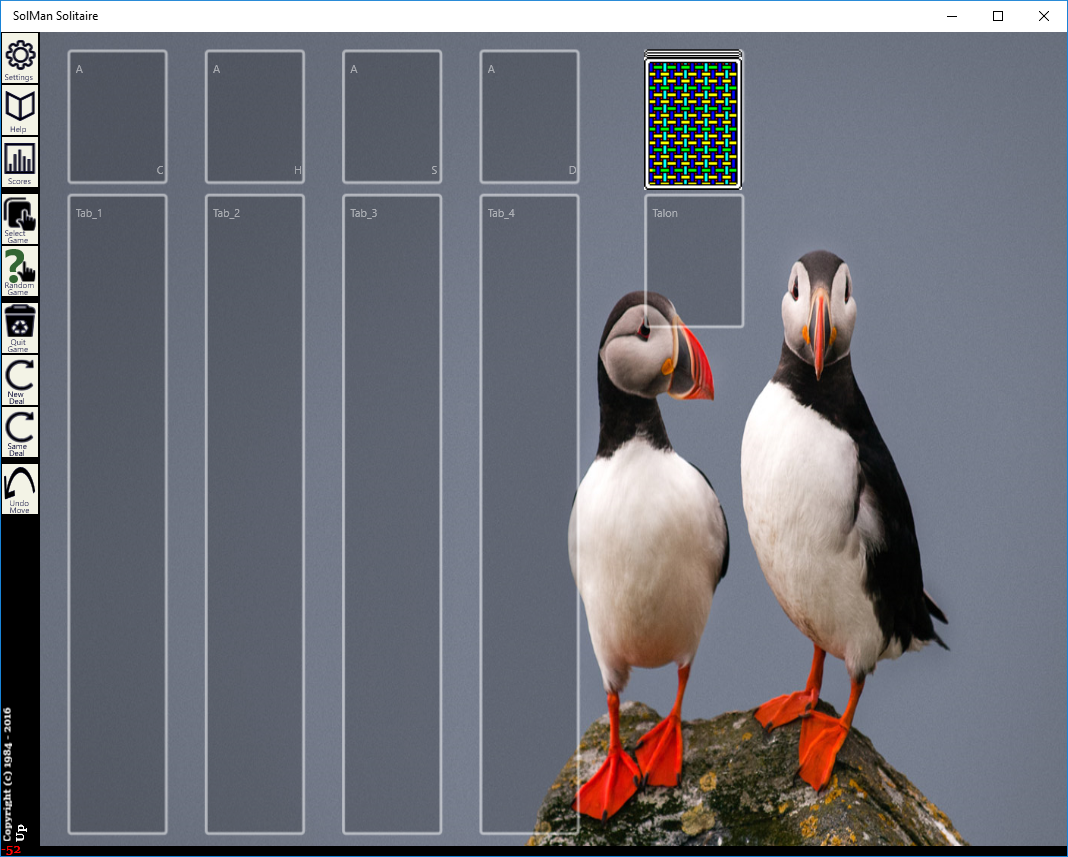Viewport: 1068px width, 857px height.
Task: Select the Spades foundation slot
Action: pyautogui.click(x=392, y=117)
